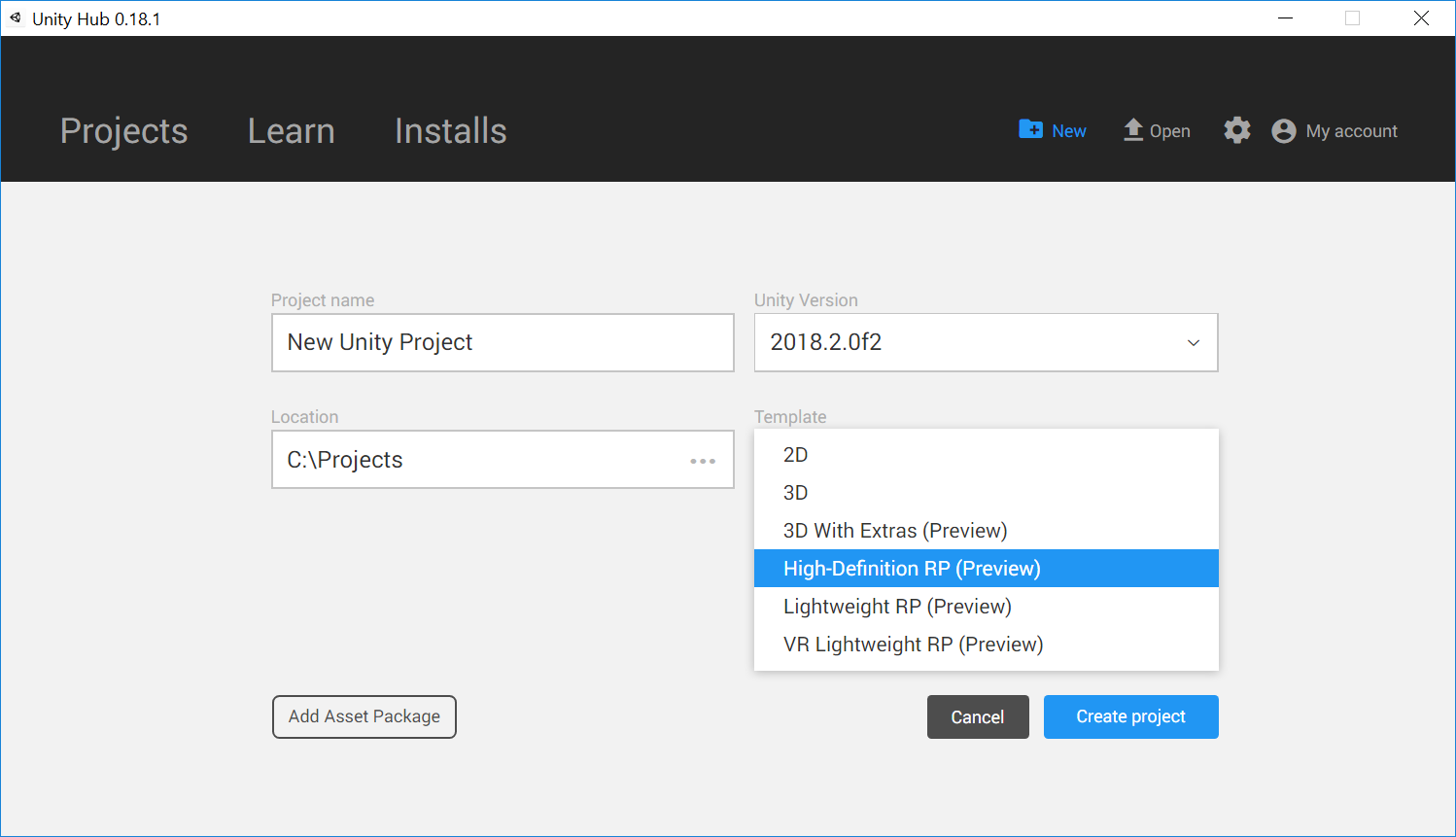Open settings via the gear icon
1456x837 pixels.
pos(1236,130)
